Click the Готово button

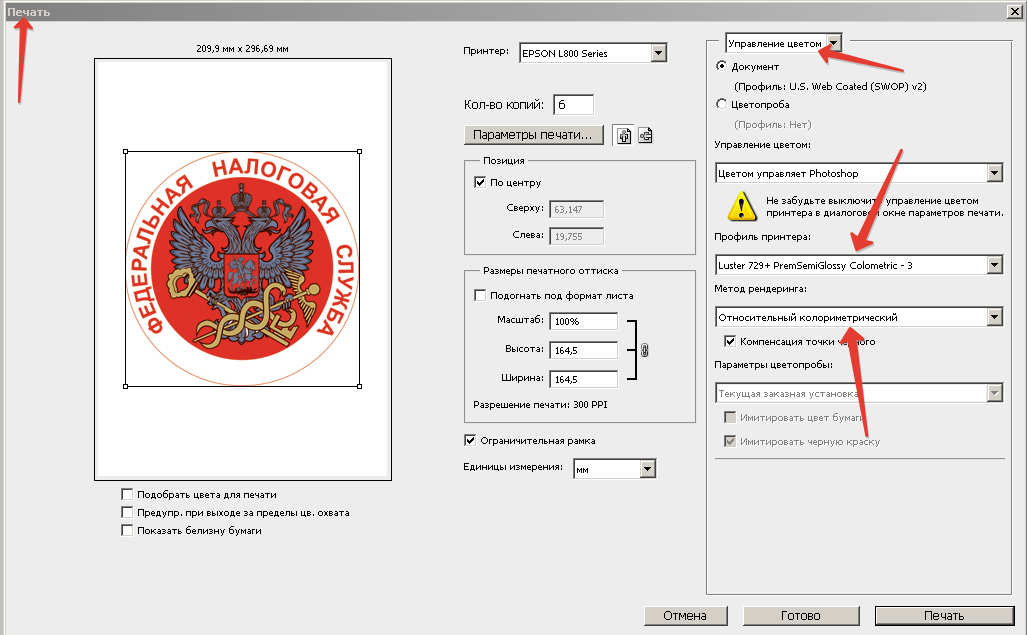[800, 616]
